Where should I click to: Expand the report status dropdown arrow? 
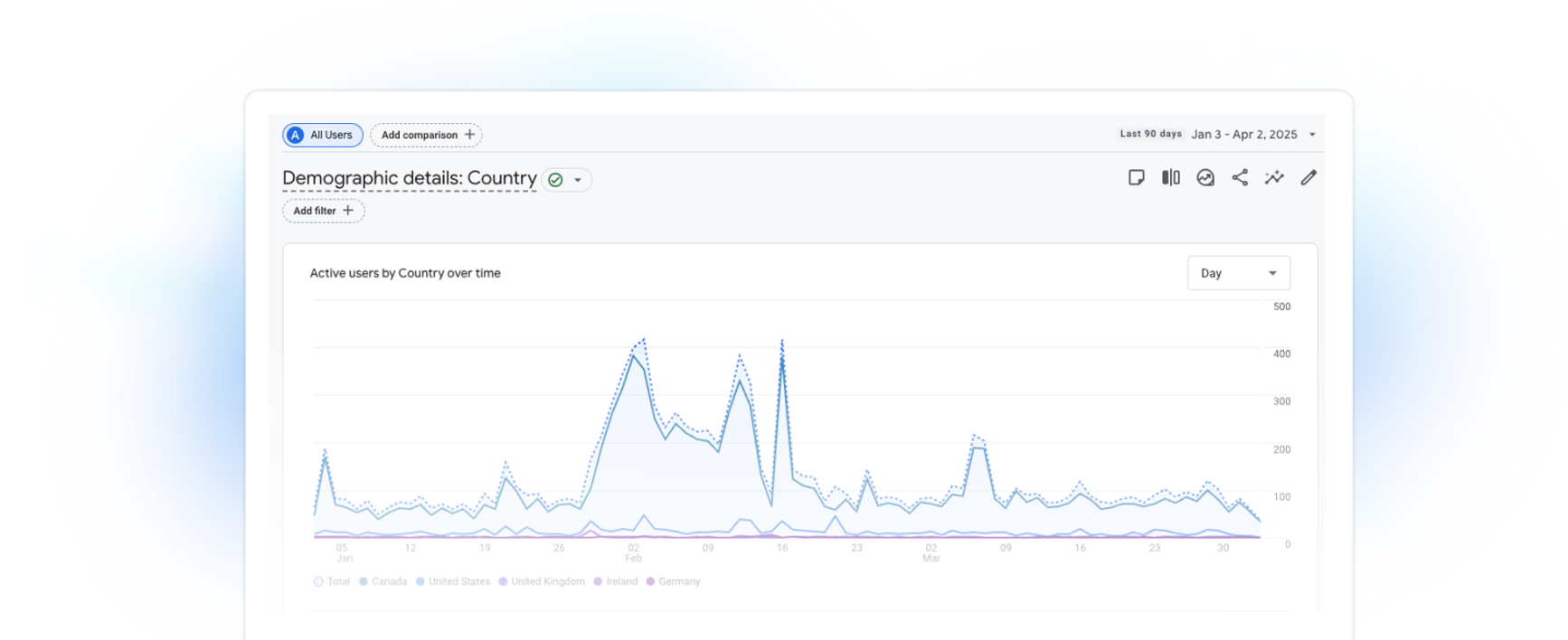click(578, 180)
